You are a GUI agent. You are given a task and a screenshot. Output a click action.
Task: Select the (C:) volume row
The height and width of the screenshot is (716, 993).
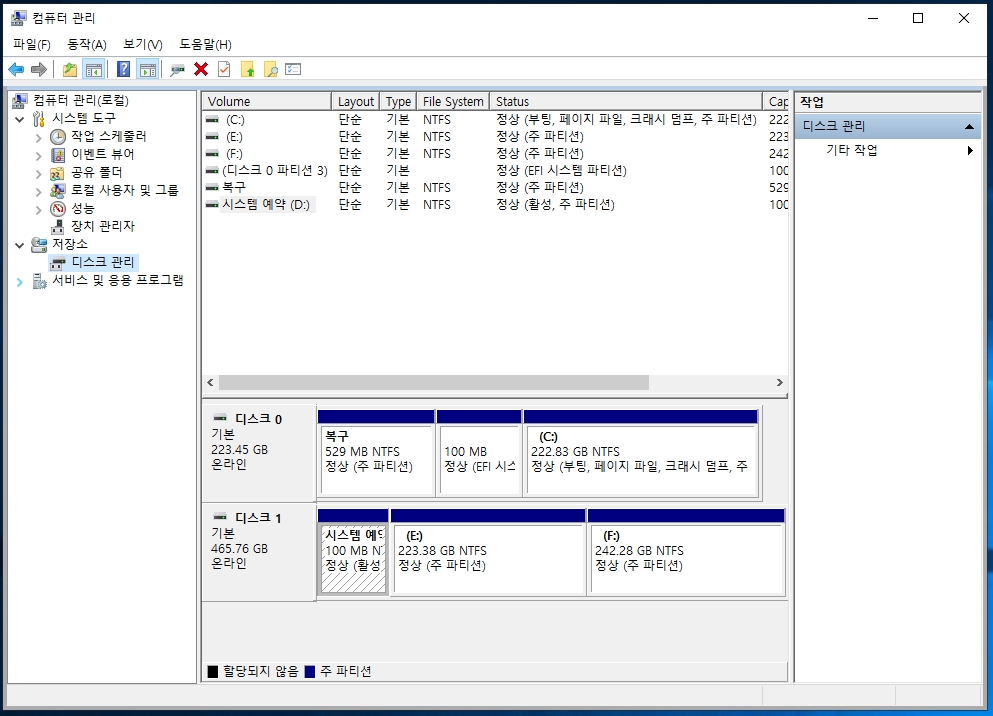tap(495, 120)
